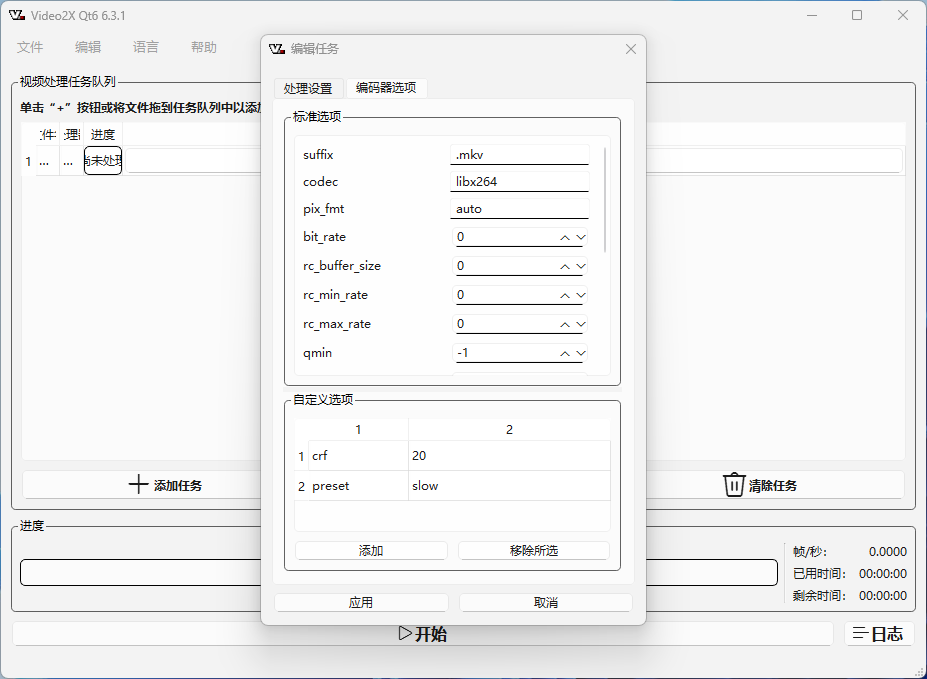Decrease the rc_min_rate value with down arrow
Image resolution: width=927 pixels, height=679 pixels.
[x=581, y=295]
